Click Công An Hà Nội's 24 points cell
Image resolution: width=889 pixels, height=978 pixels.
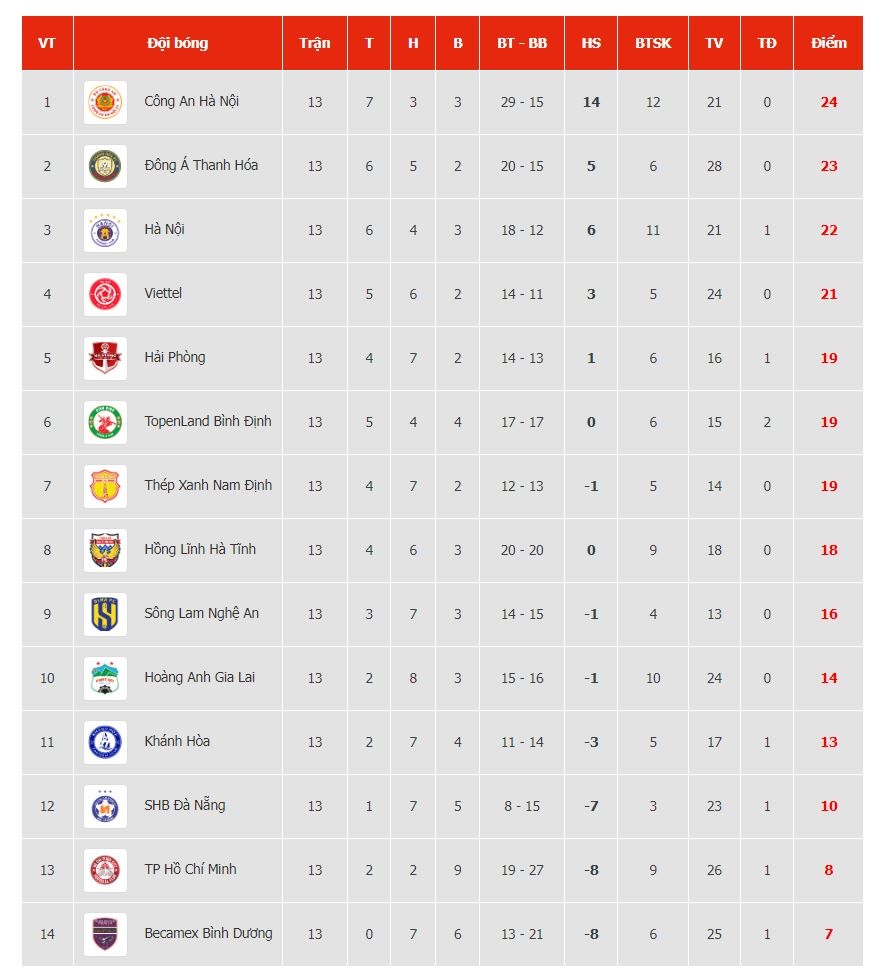pos(828,102)
